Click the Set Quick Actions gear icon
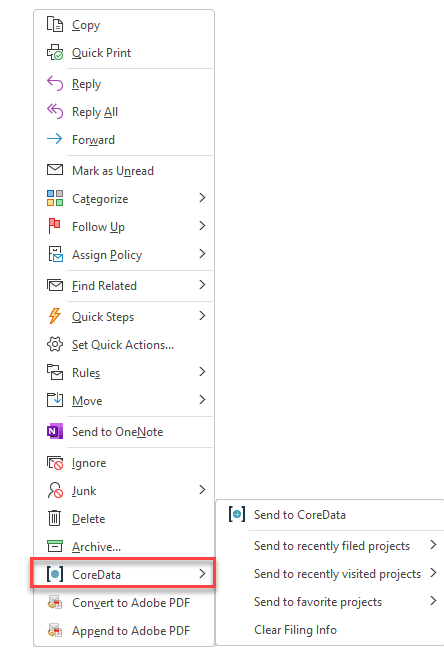The image size is (444, 659). (55, 344)
